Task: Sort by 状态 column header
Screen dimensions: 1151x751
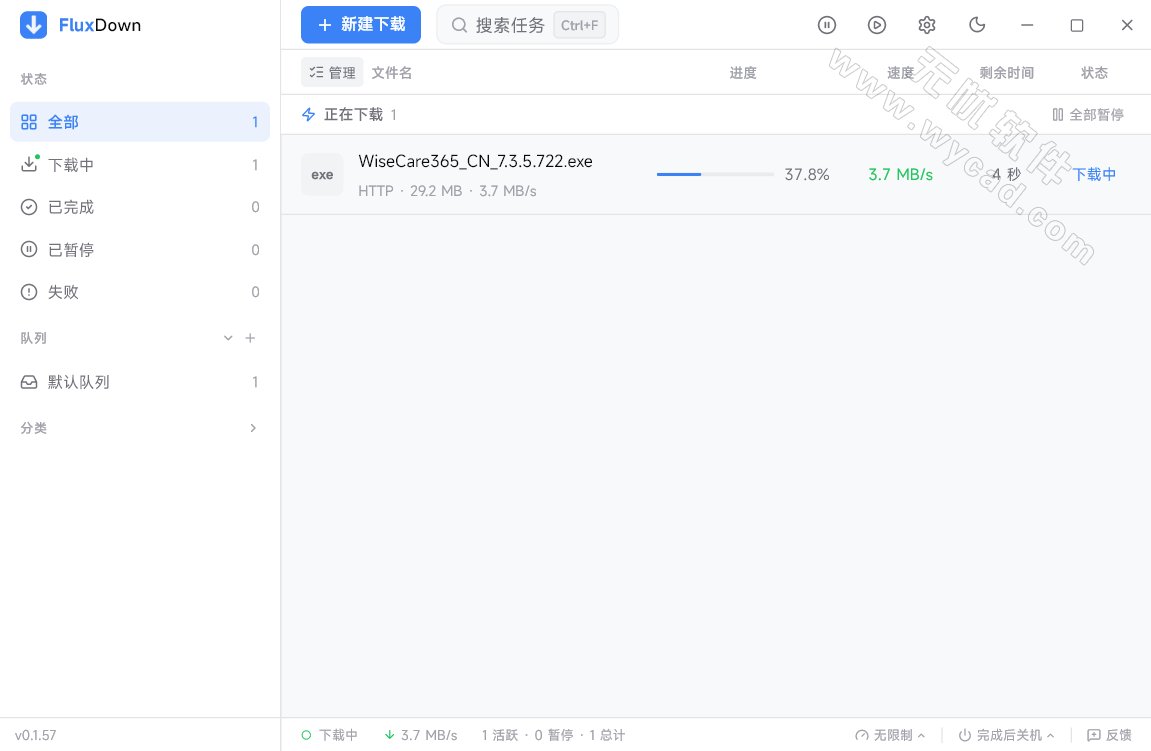Action: click(1094, 73)
